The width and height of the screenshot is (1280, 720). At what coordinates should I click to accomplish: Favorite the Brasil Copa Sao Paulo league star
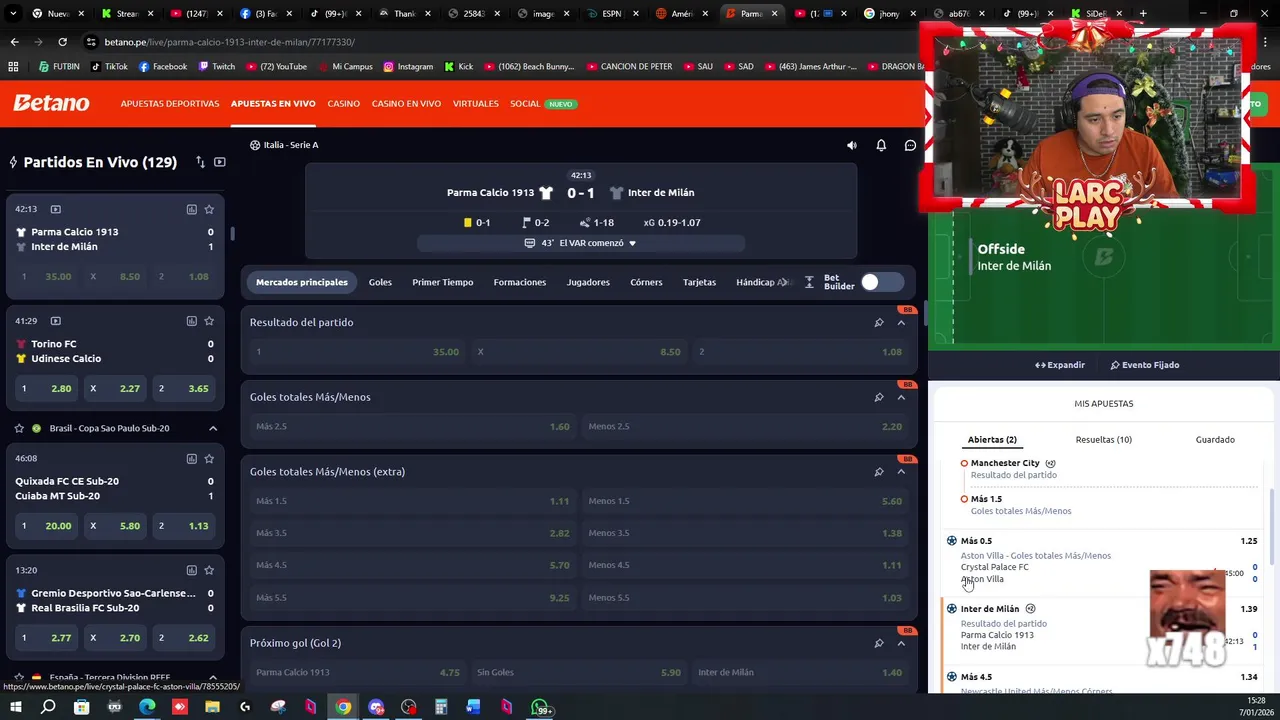pos(18,428)
